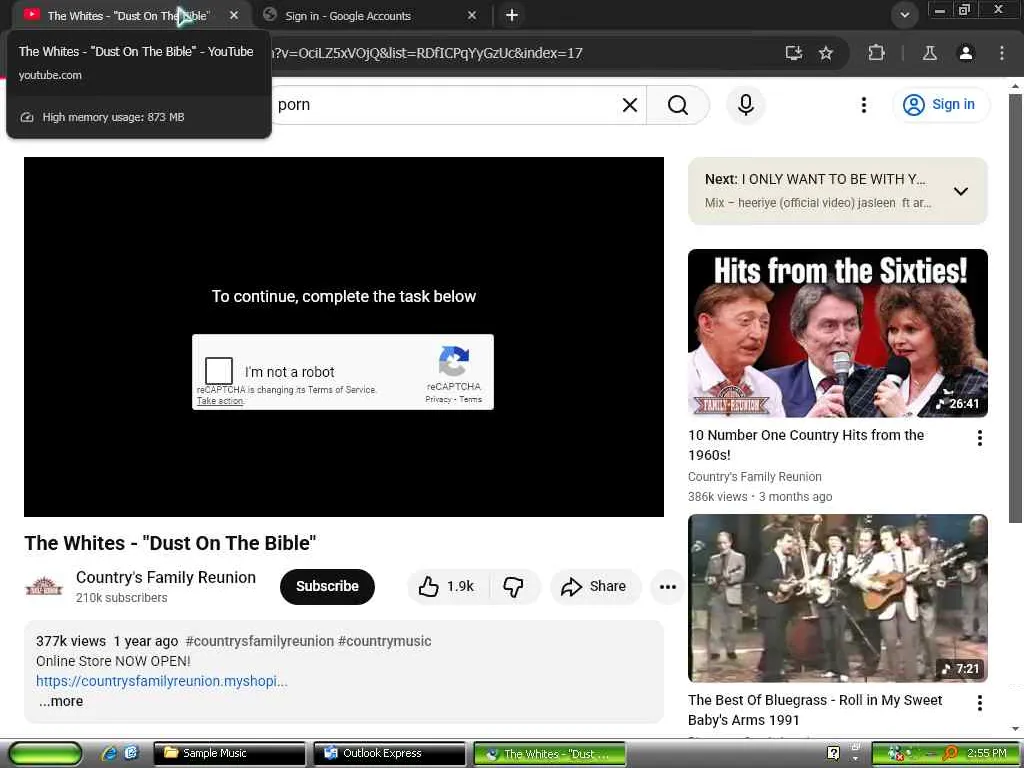
Task: Open Country's Family Reunion channel avatar
Action: (44, 586)
